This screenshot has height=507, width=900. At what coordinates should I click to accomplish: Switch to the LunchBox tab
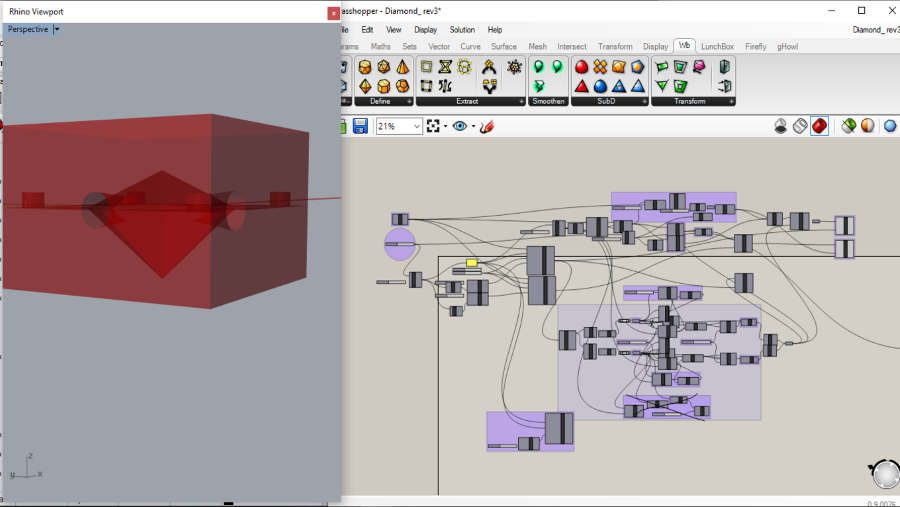pos(717,47)
